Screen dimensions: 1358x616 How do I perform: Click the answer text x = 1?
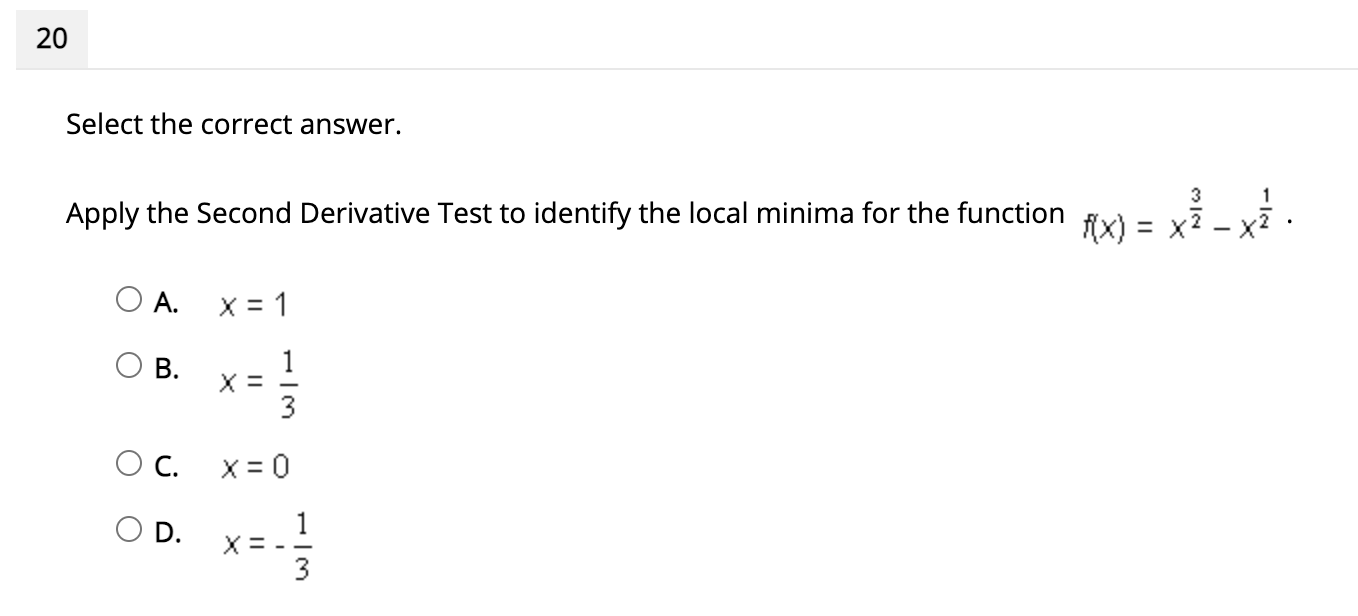[x=252, y=305]
